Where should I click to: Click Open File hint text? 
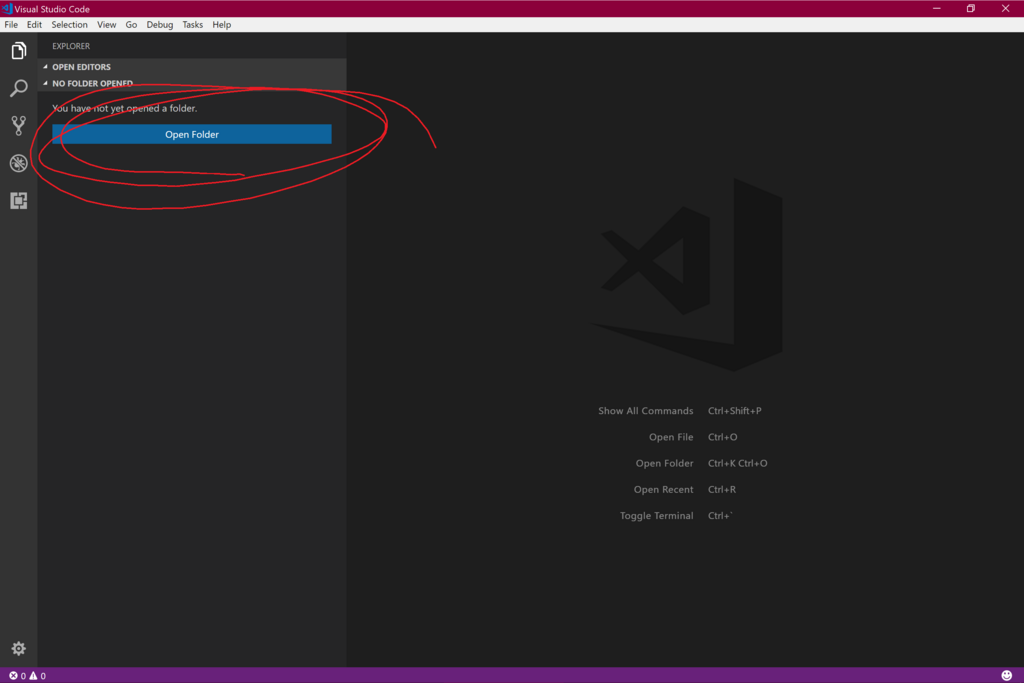tap(671, 437)
